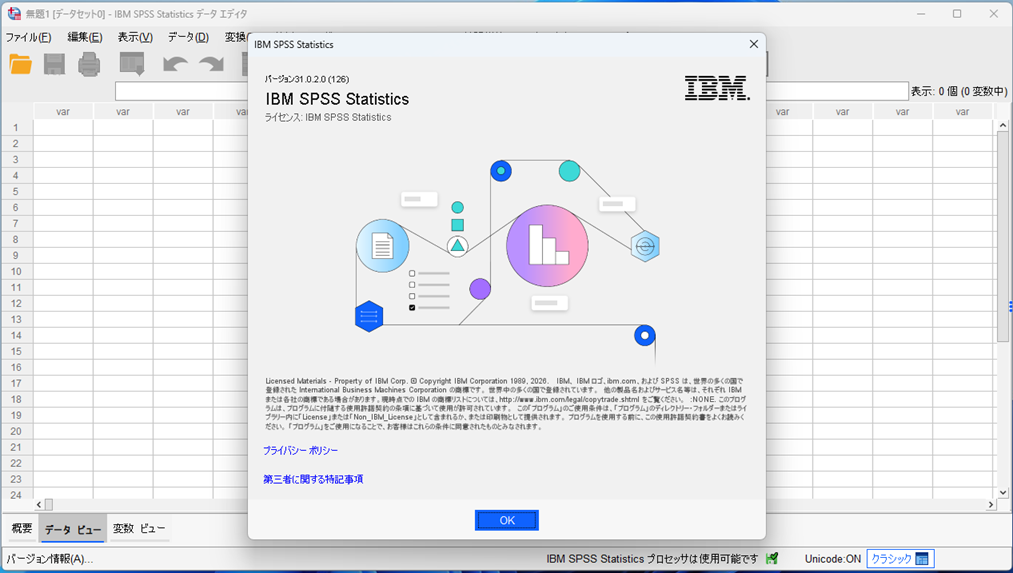The width and height of the screenshot is (1013, 573).
Task: Select row header 10
Action: [16, 271]
